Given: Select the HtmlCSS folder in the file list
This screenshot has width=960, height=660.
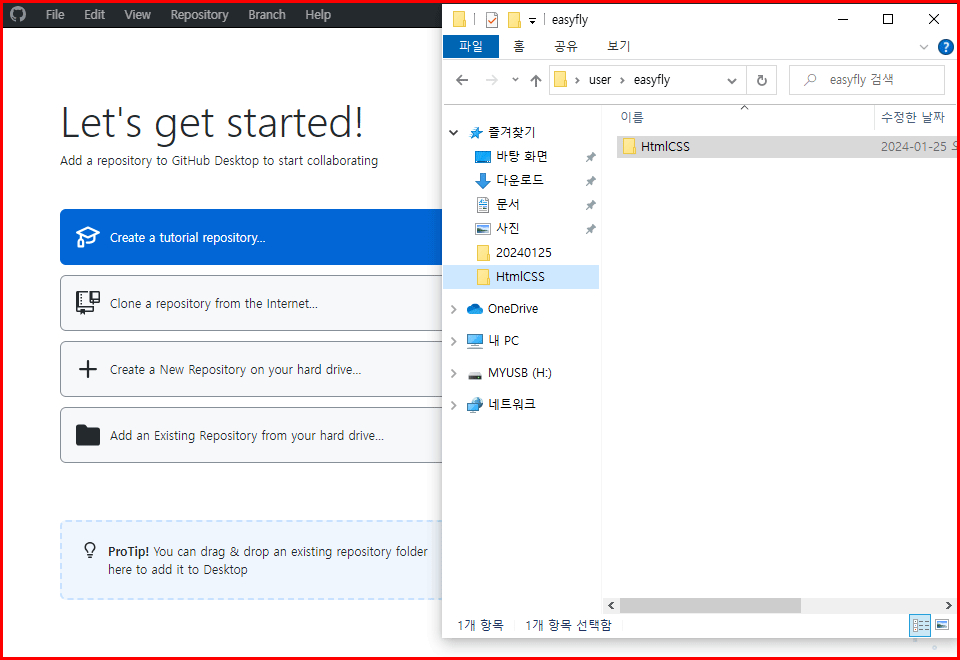Looking at the screenshot, I should [x=786, y=146].
